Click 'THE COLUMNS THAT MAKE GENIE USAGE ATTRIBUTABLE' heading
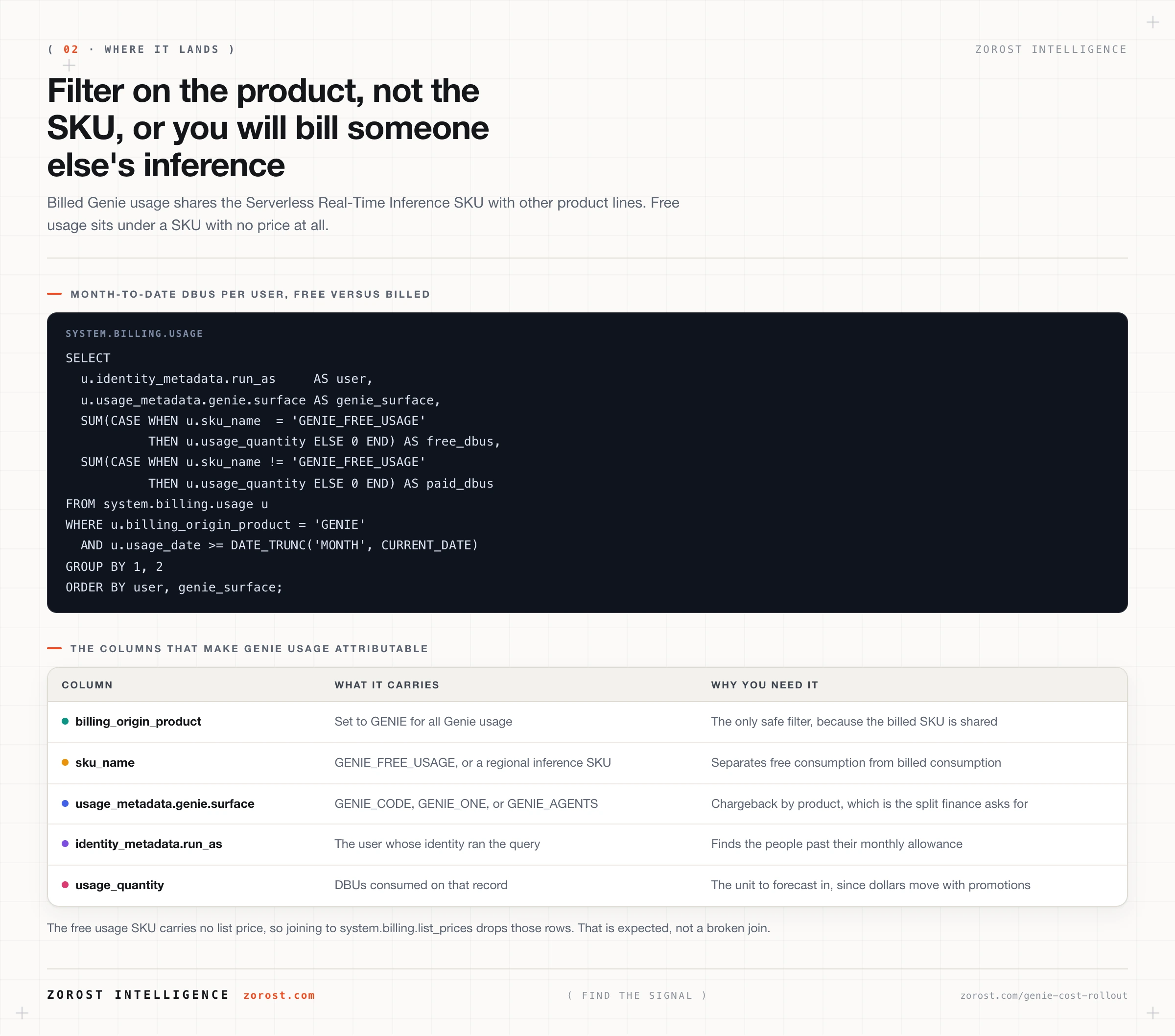The height and width of the screenshot is (1036, 1175). coord(249,649)
